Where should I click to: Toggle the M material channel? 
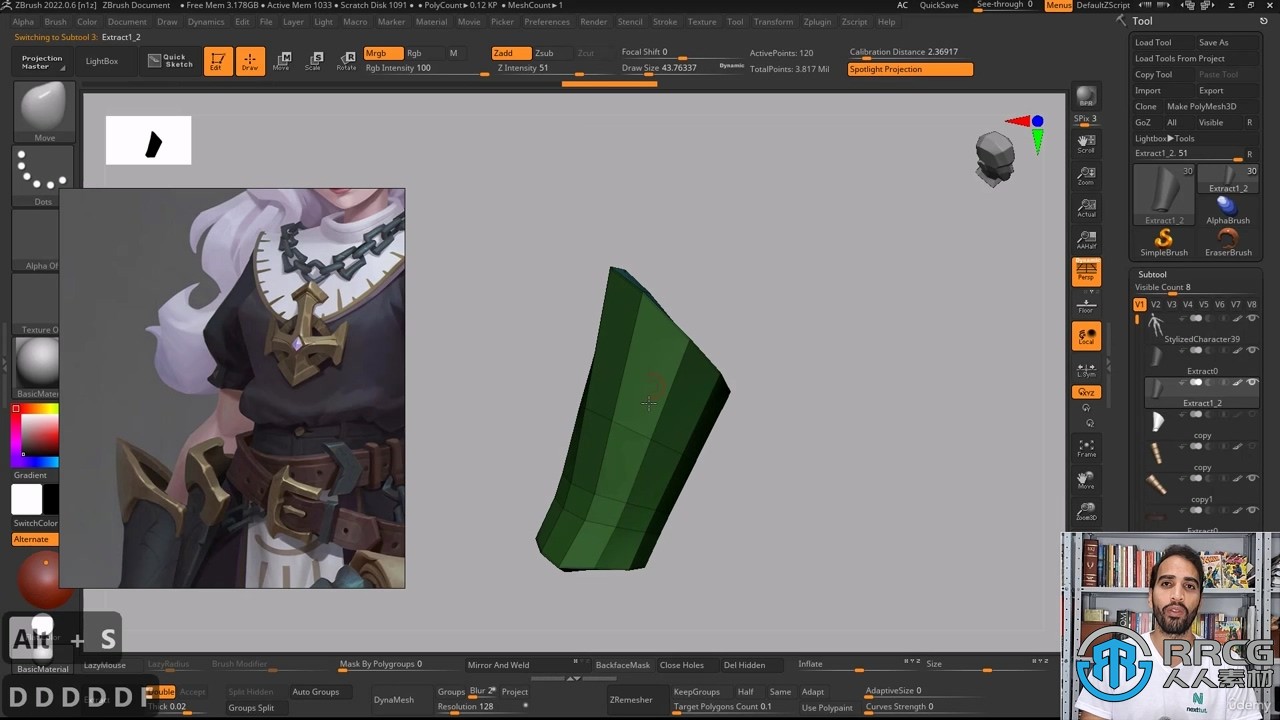pos(453,53)
